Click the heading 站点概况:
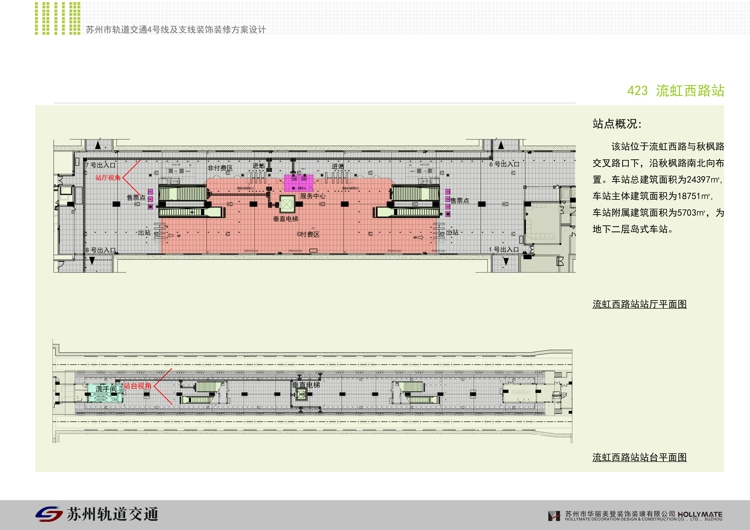 [617, 124]
